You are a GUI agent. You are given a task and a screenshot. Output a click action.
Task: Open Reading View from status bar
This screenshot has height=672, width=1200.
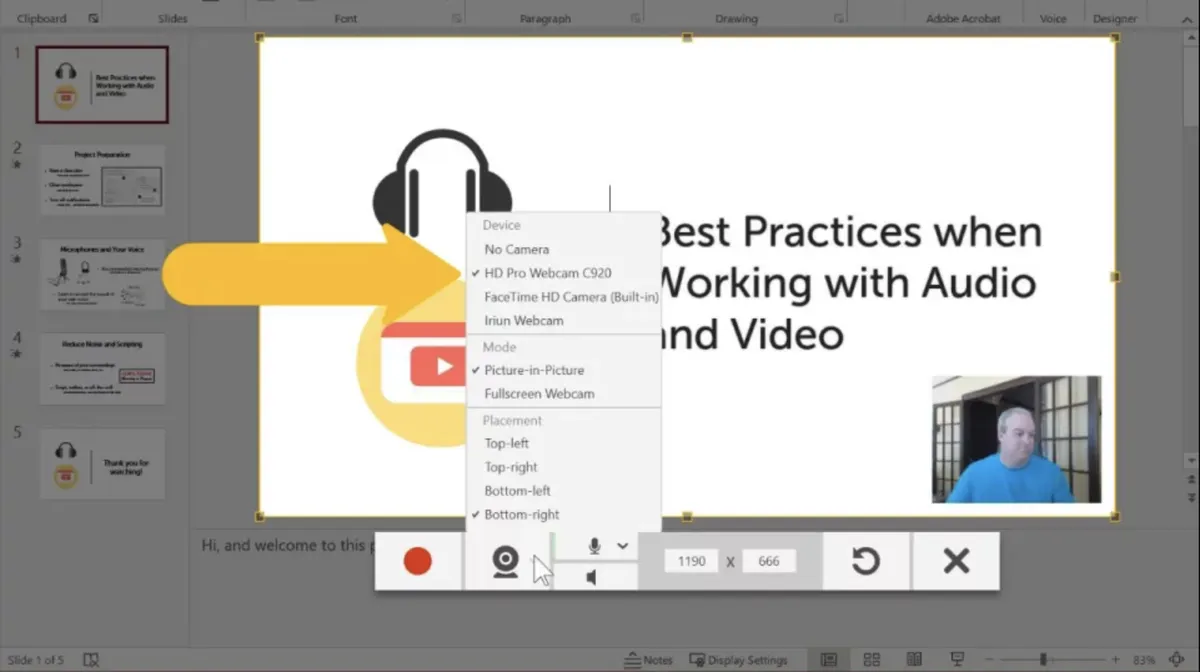tap(914, 660)
